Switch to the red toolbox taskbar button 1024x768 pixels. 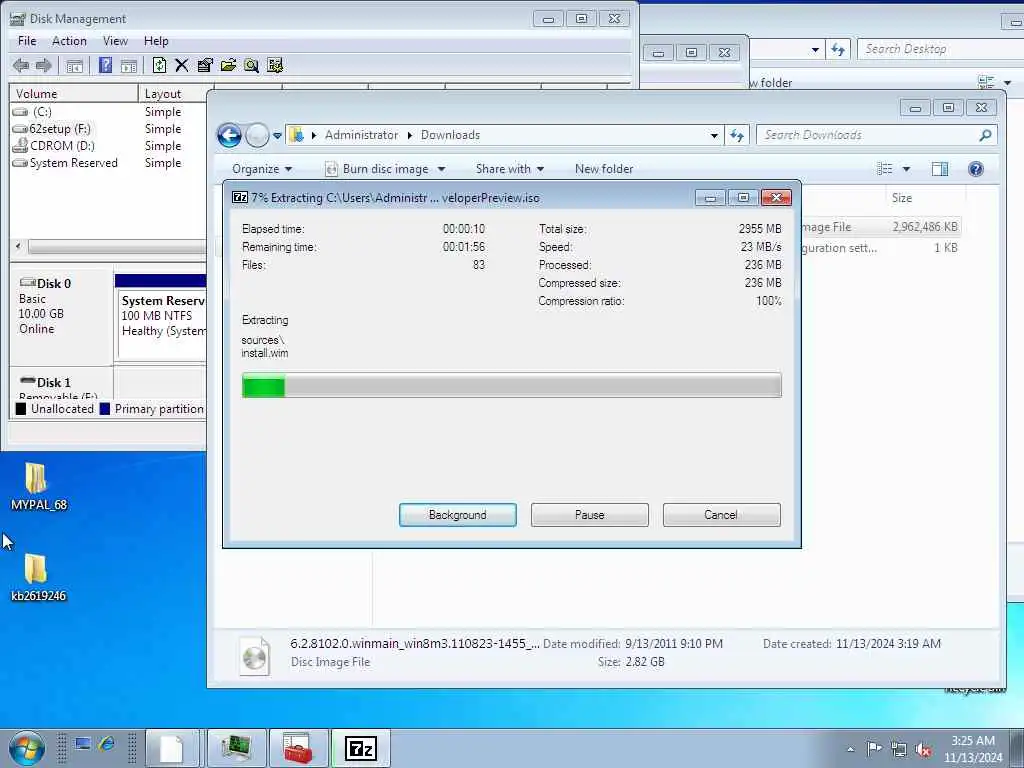(x=298, y=748)
